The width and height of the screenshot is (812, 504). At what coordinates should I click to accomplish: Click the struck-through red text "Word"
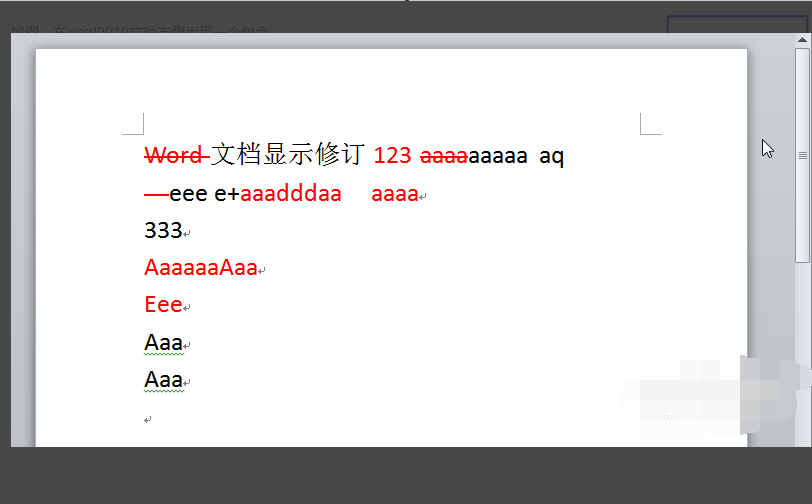173,155
